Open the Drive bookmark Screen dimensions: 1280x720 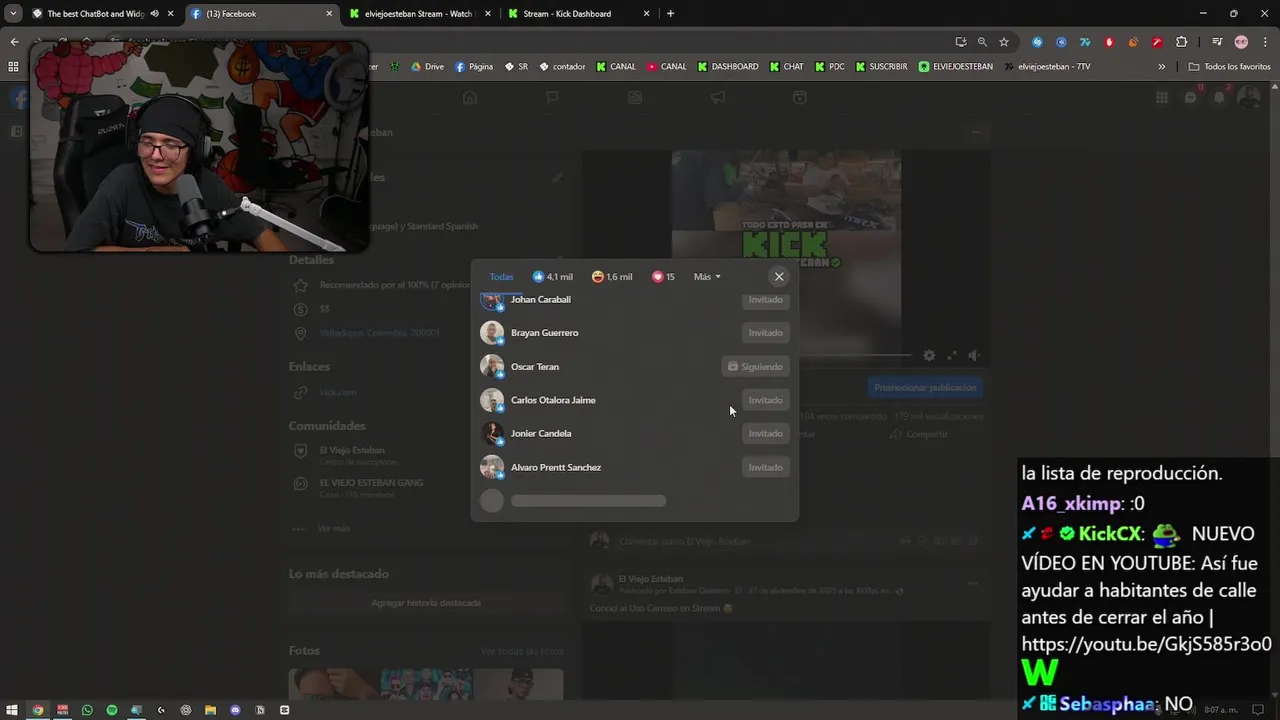[428, 67]
